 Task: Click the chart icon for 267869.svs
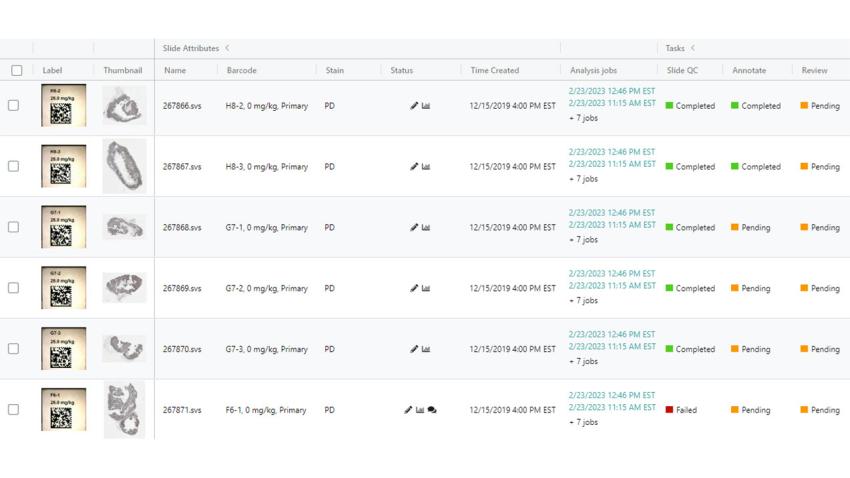click(x=426, y=288)
